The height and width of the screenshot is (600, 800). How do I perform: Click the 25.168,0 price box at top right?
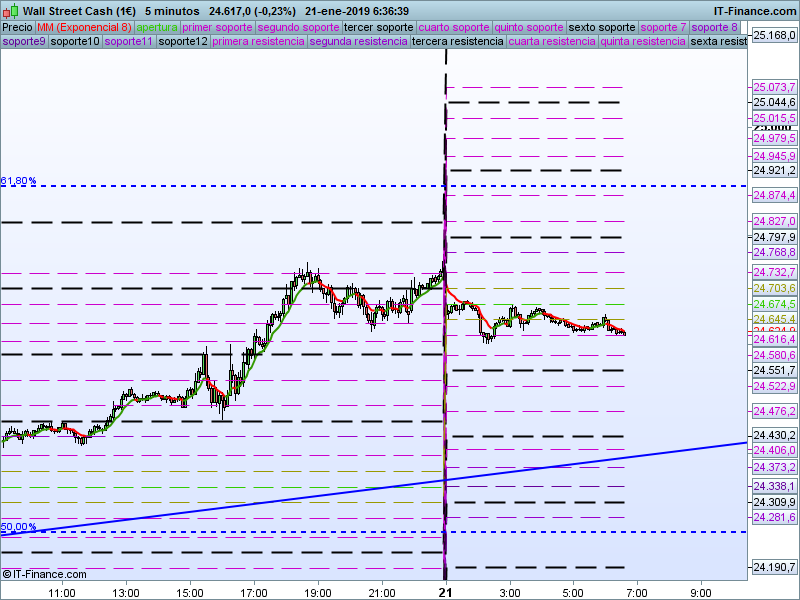pyautogui.click(x=773, y=35)
